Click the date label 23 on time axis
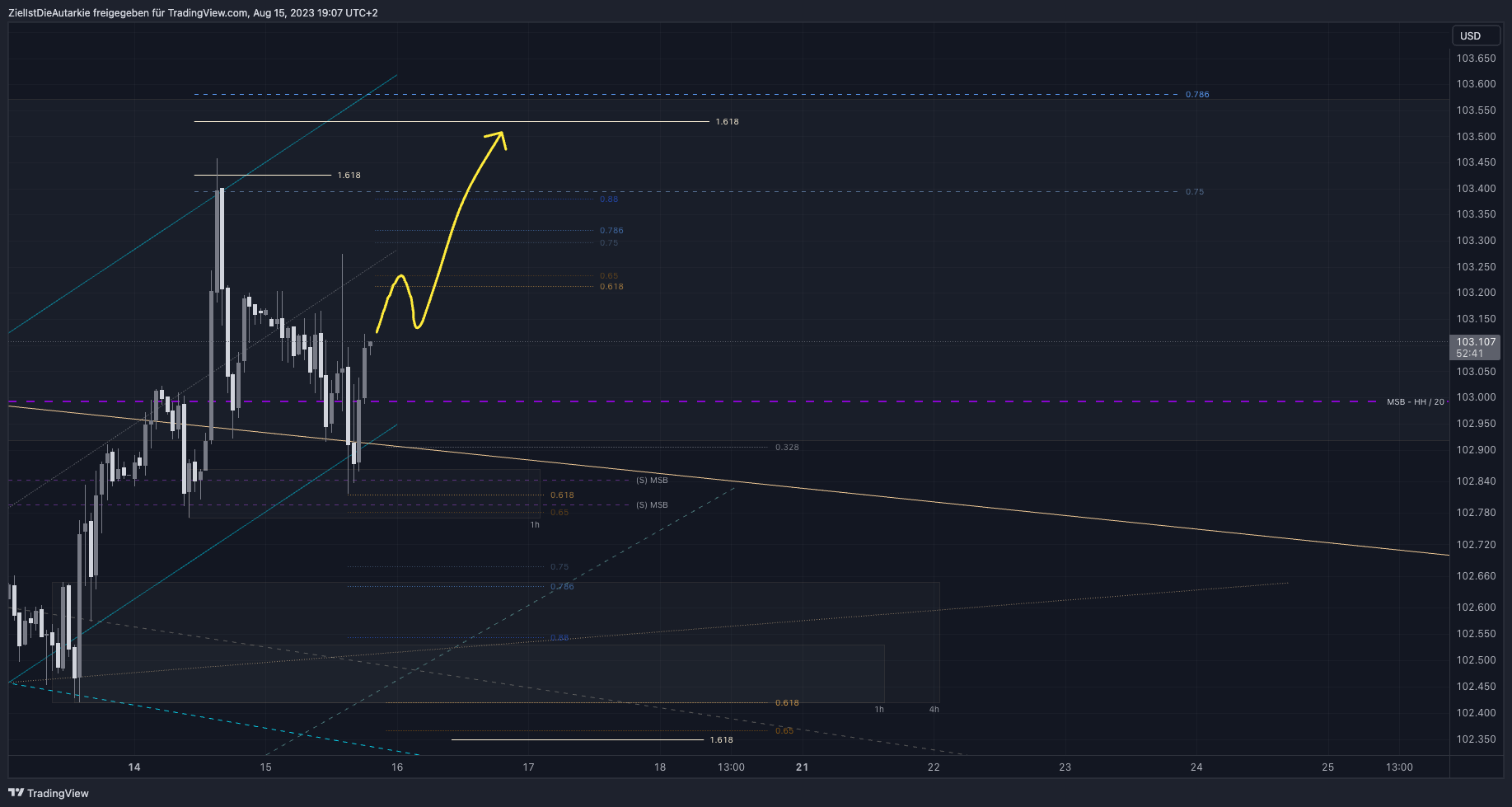The height and width of the screenshot is (807, 1512). 1065,767
